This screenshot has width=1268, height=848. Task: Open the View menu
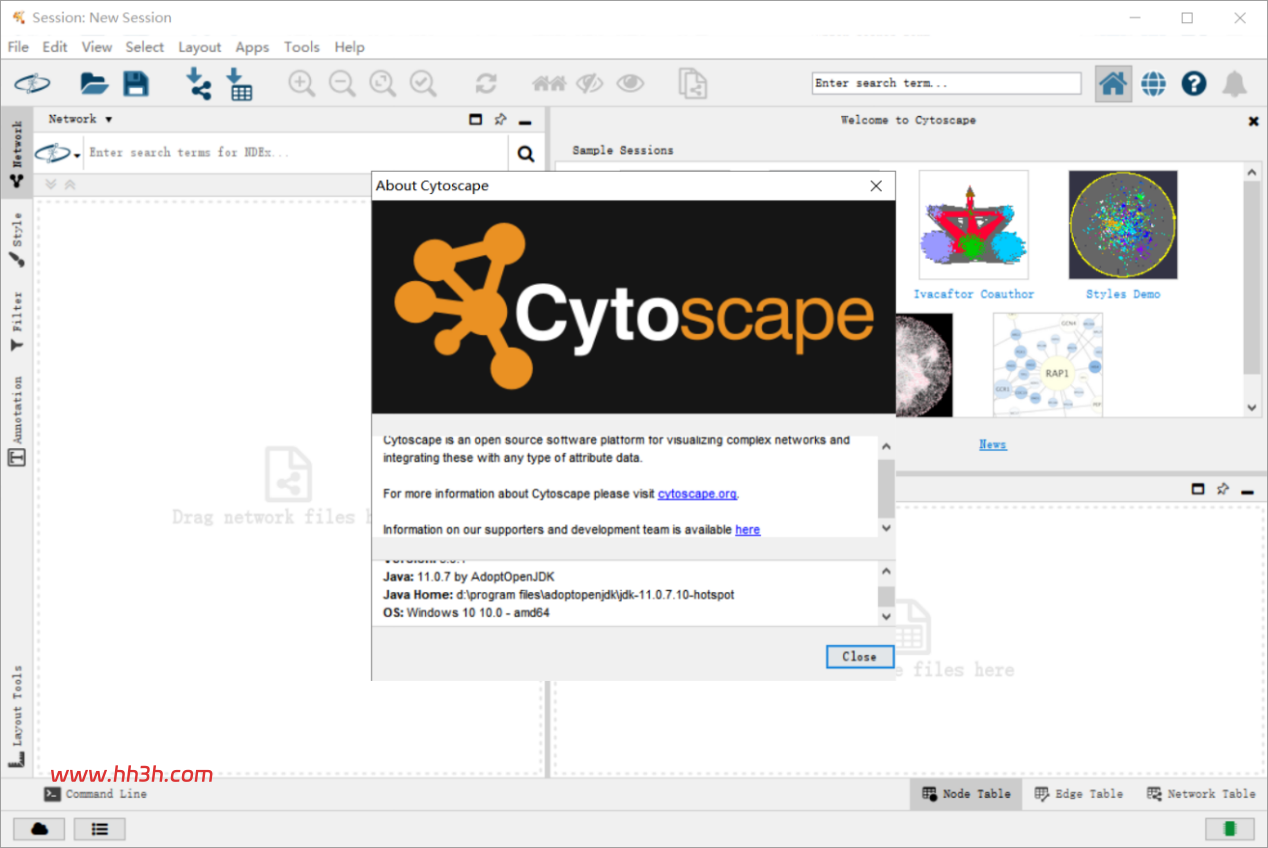point(97,47)
